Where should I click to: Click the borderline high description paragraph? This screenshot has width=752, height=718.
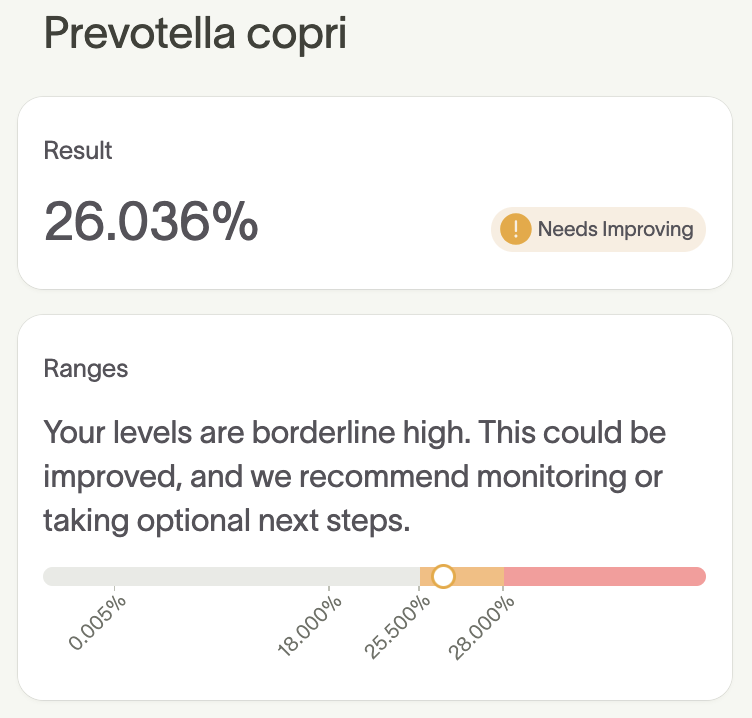pos(355,477)
